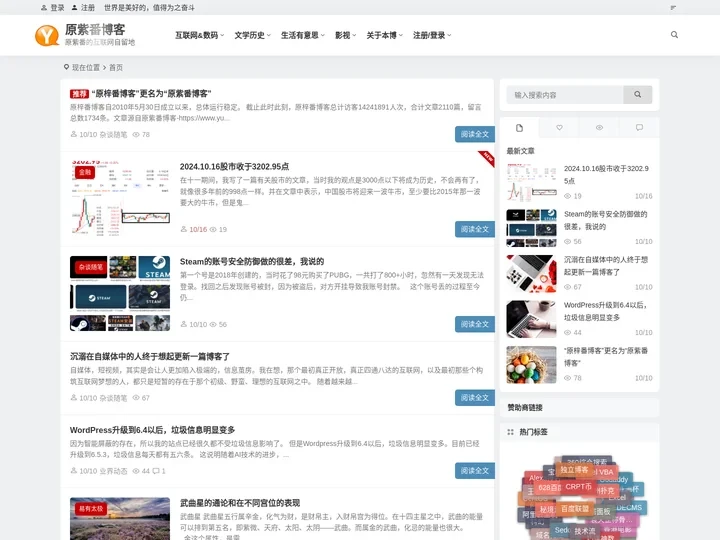The width and height of the screenshot is (720, 540).
Task: Click the 技术流 tag in tag cloud
Action: [584, 531]
